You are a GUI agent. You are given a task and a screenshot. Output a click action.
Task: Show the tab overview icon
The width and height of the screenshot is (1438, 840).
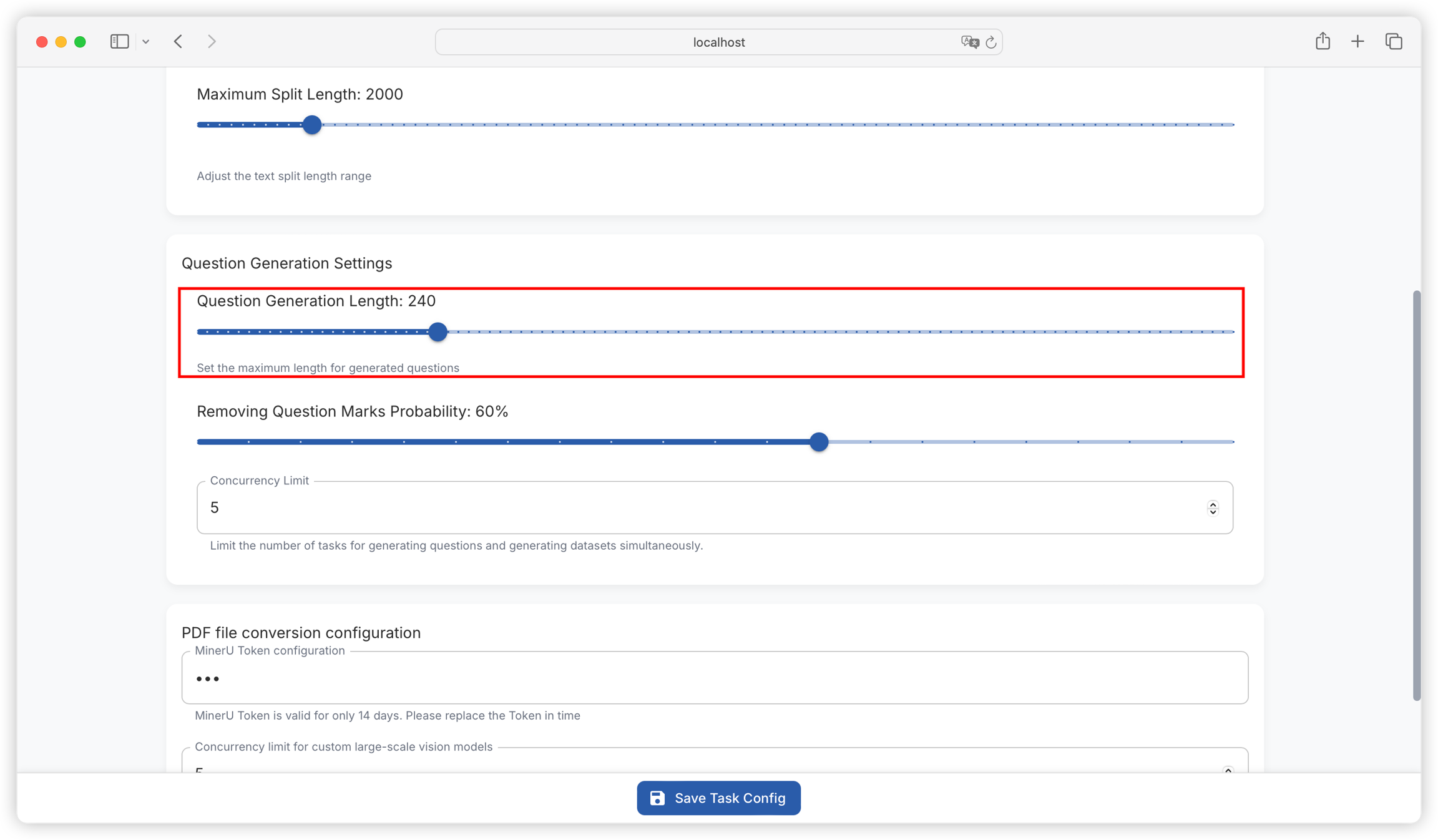tap(1394, 42)
